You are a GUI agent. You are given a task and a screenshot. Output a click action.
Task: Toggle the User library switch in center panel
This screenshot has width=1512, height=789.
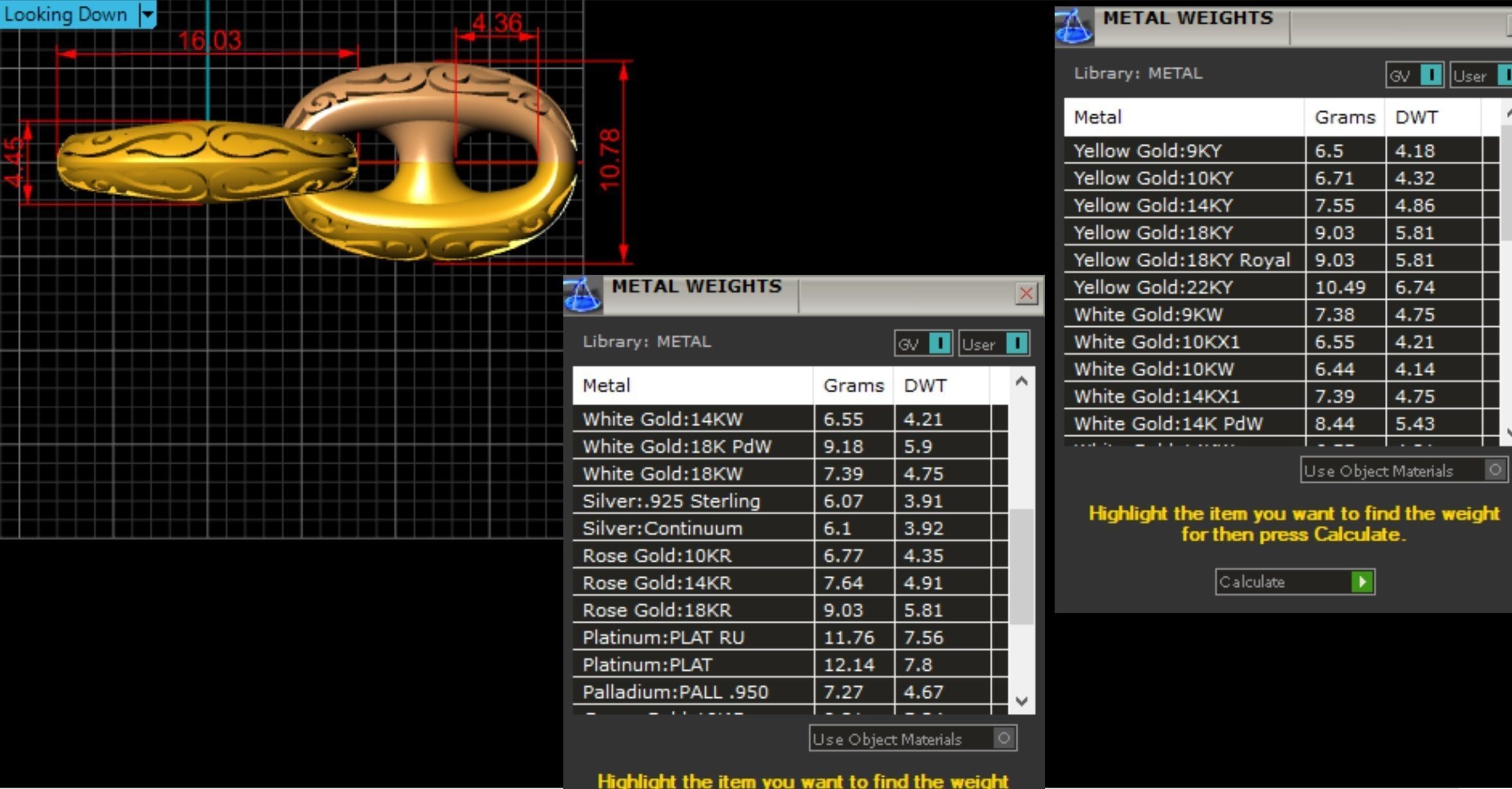click(x=1017, y=343)
